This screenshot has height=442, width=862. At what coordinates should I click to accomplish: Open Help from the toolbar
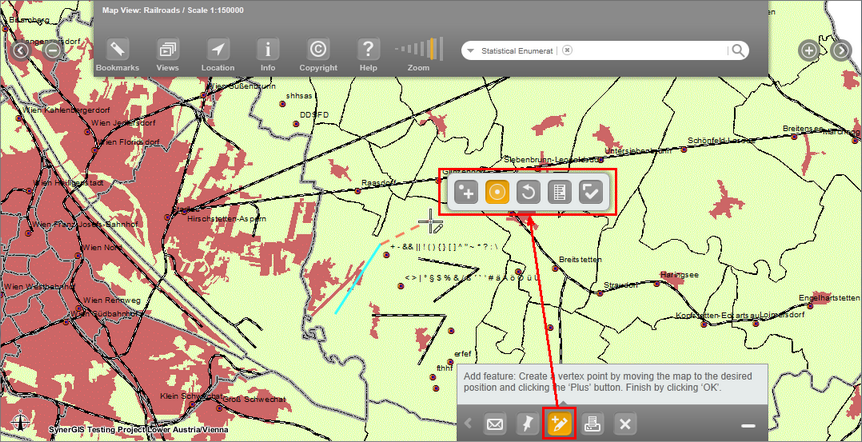[x=368, y=50]
